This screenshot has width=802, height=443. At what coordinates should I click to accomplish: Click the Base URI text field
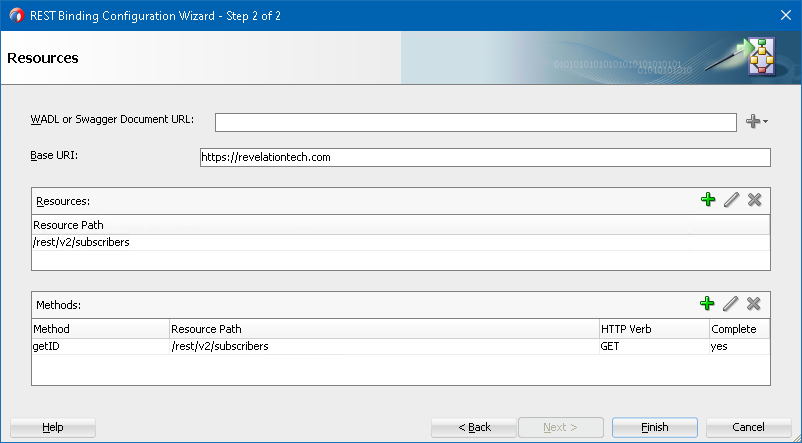point(485,158)
